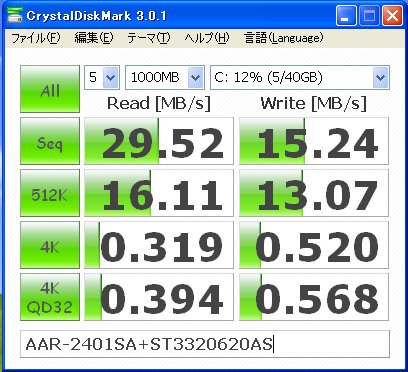Click the Seq write result 15.24
Screen dimensions: 408x372
pos(314,141)
